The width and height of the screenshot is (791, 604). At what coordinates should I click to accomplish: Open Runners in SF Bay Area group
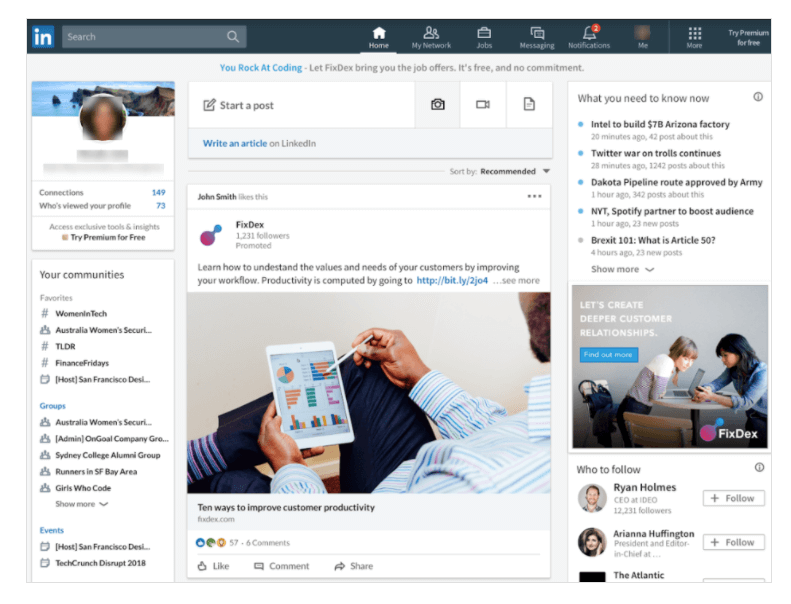(89, 471)
